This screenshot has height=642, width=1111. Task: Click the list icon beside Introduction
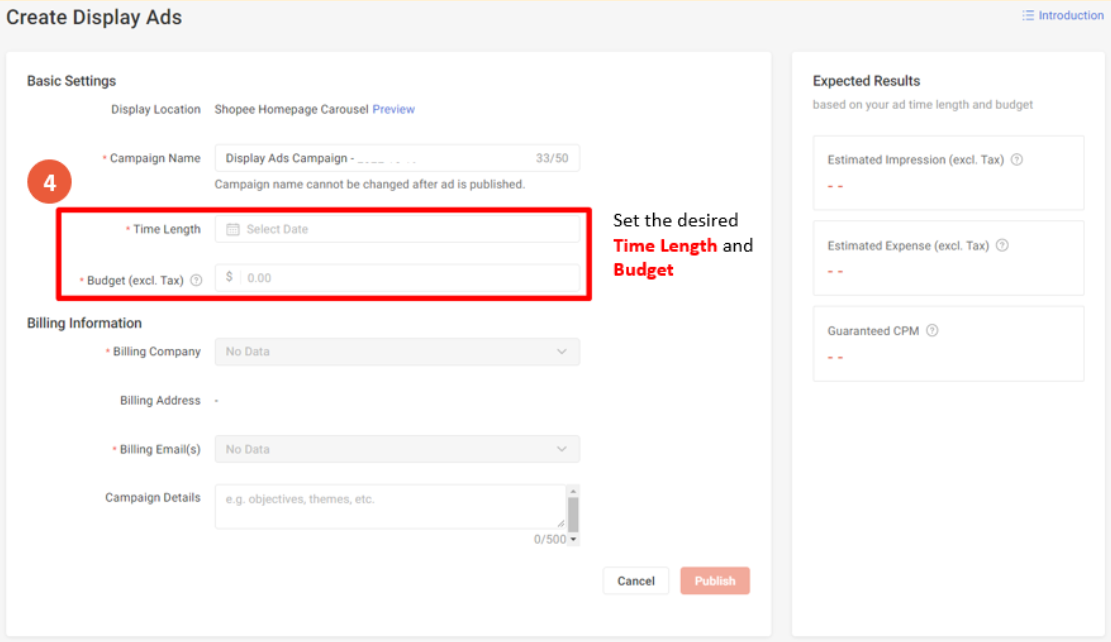[1026, 15]
